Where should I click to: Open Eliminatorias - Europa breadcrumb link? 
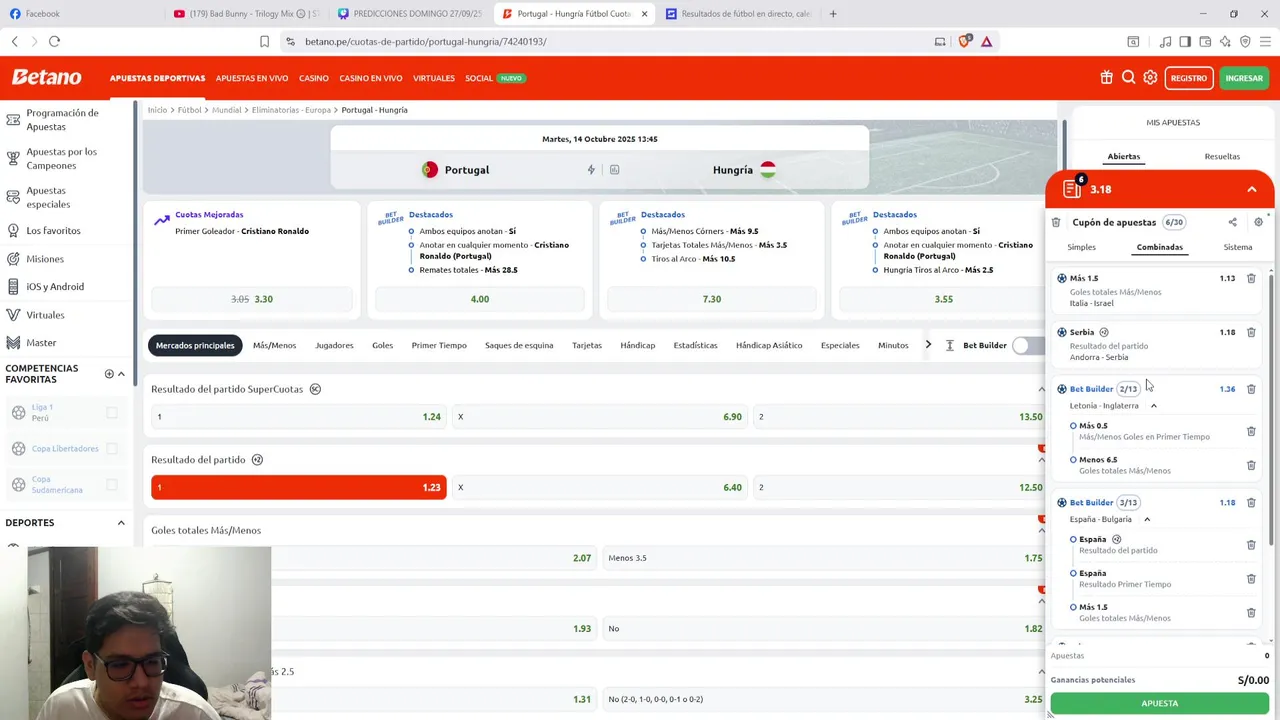pos(291,110)
